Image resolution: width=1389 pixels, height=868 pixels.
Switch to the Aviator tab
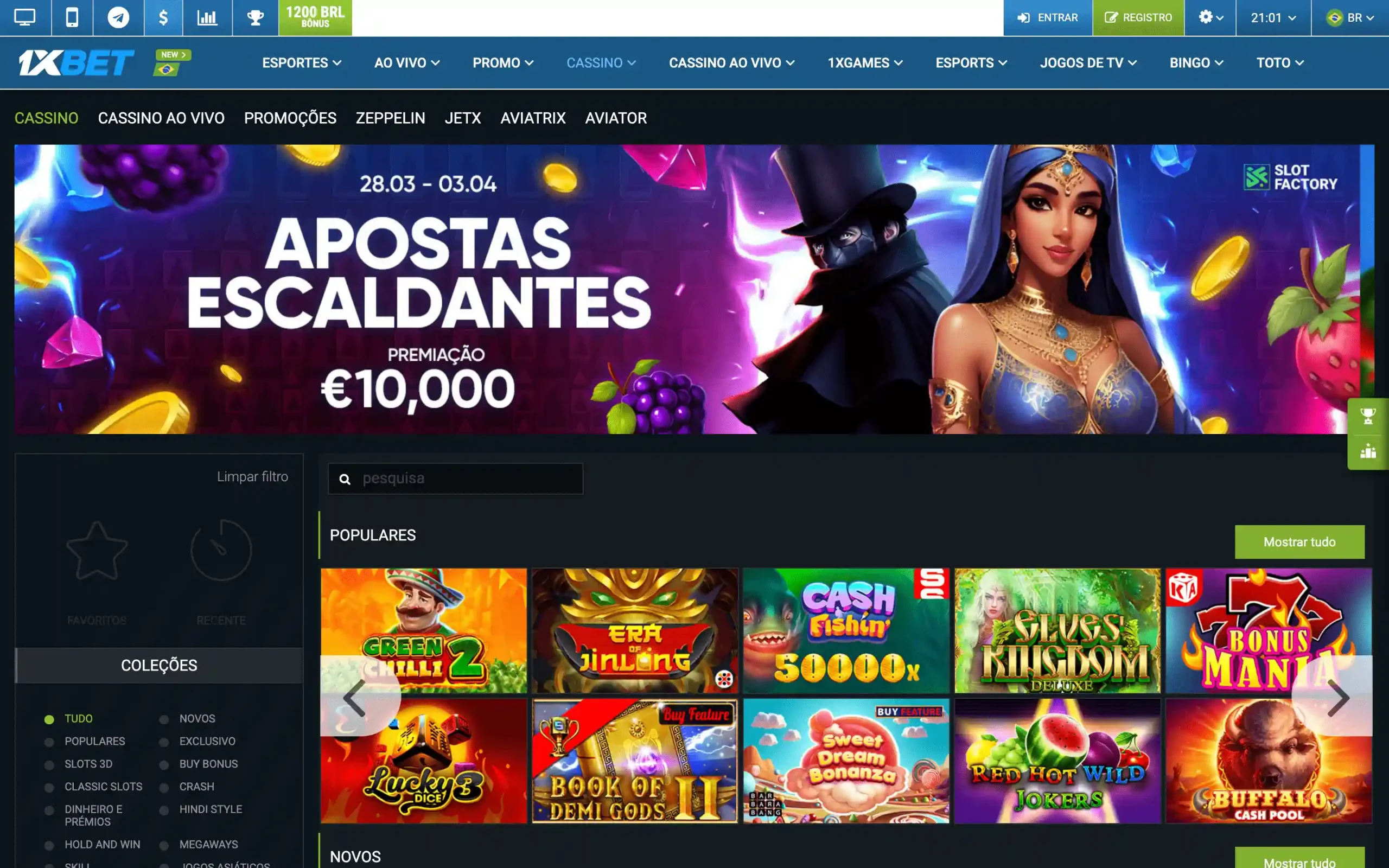click(616, 118)
